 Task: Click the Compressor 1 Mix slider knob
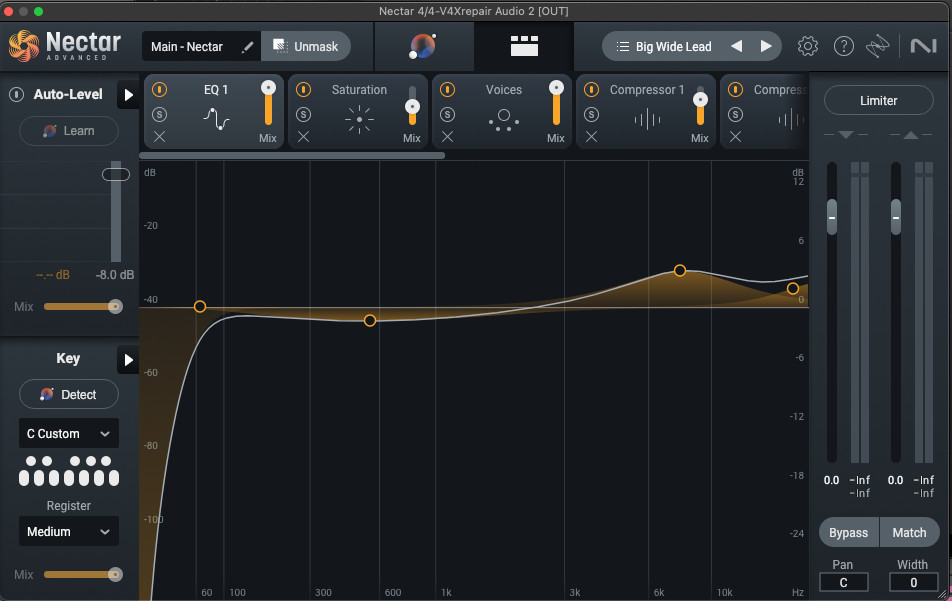click(700, 100)
